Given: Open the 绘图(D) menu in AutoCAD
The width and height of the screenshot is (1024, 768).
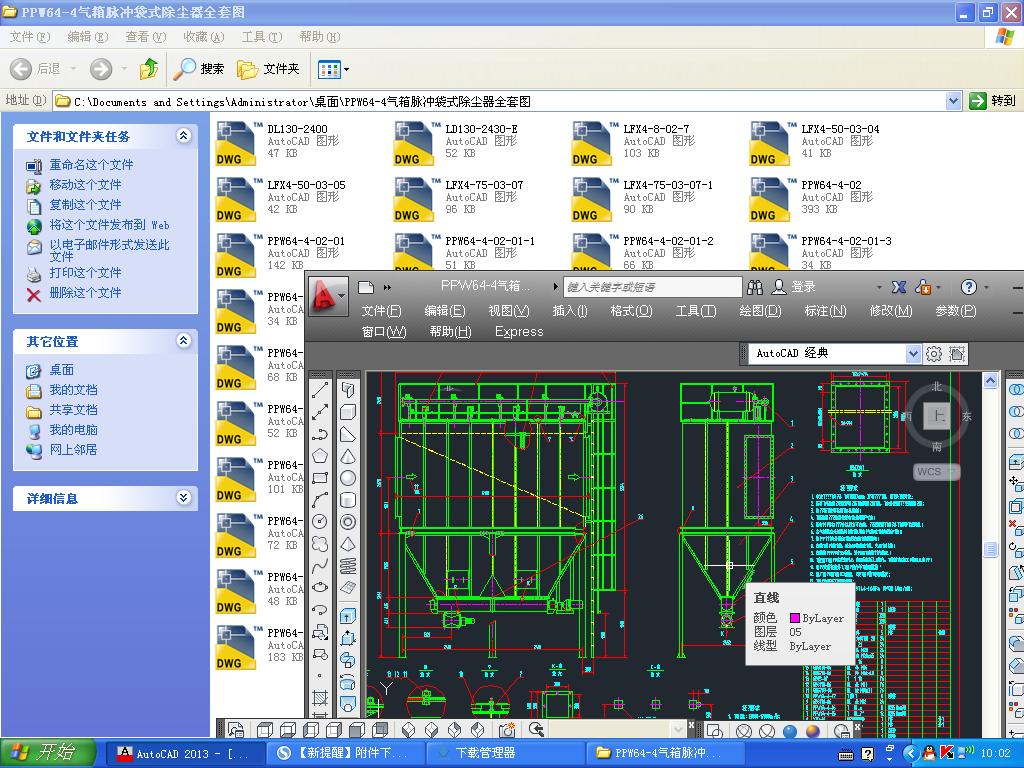Looking at the screenshot, I should (760, 311).
